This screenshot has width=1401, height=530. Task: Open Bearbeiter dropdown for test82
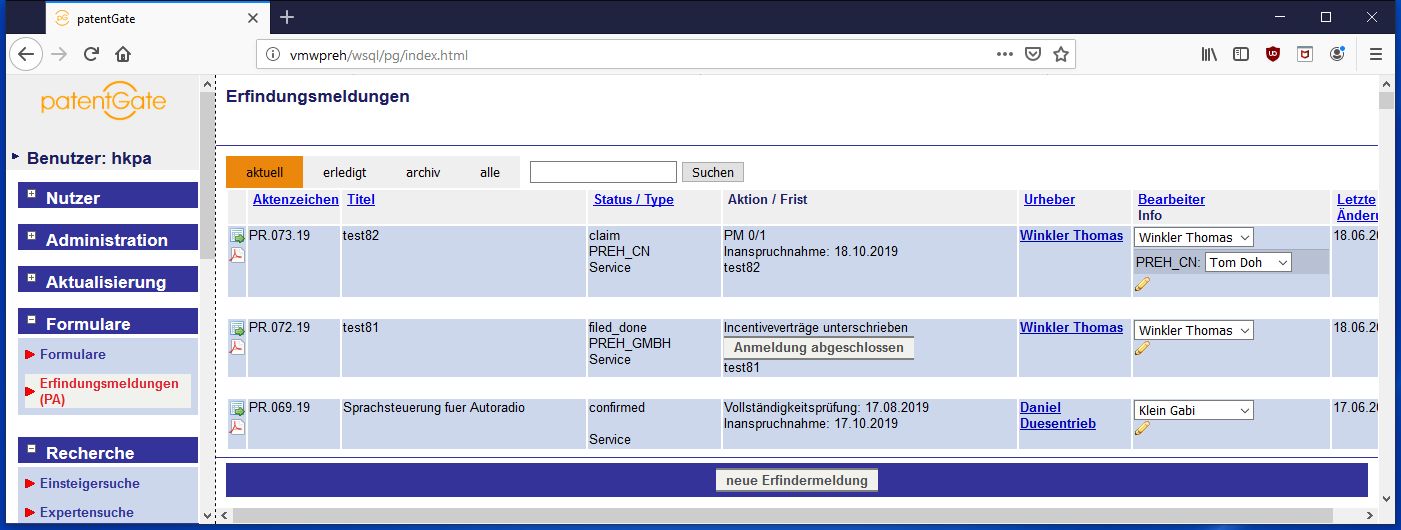[1193, 237]
